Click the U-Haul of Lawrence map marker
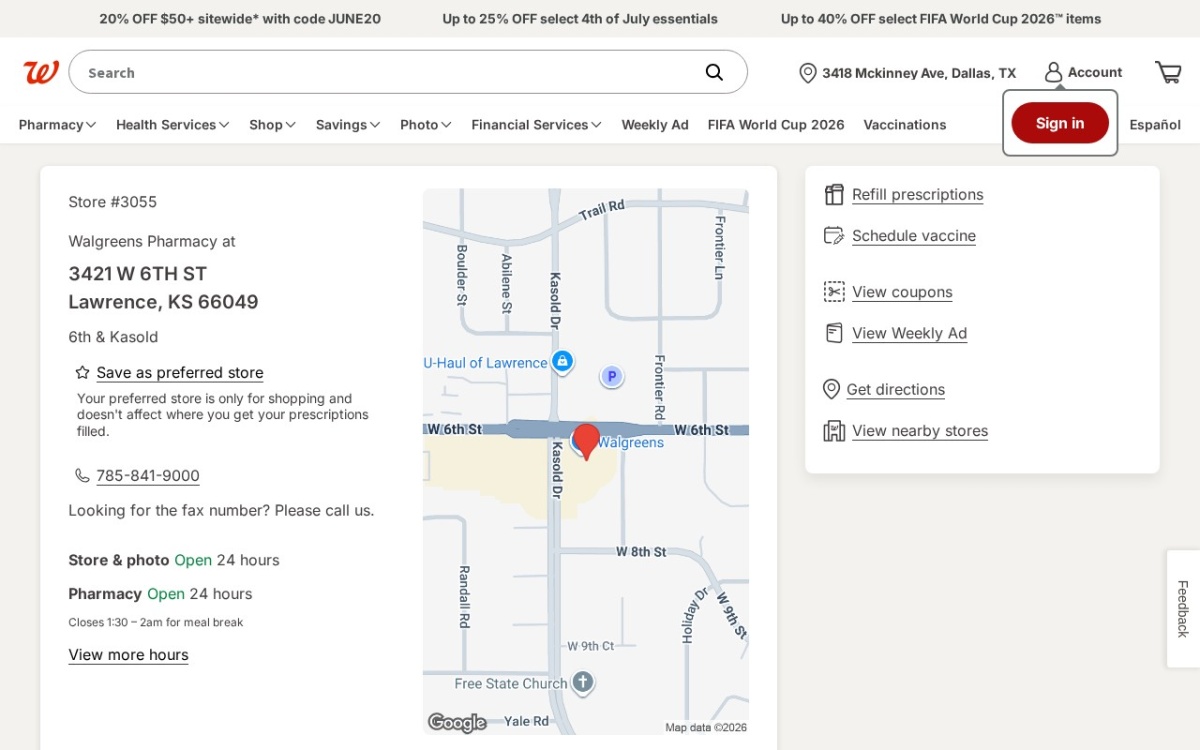The image size is (1200, 750). [562, 361]
